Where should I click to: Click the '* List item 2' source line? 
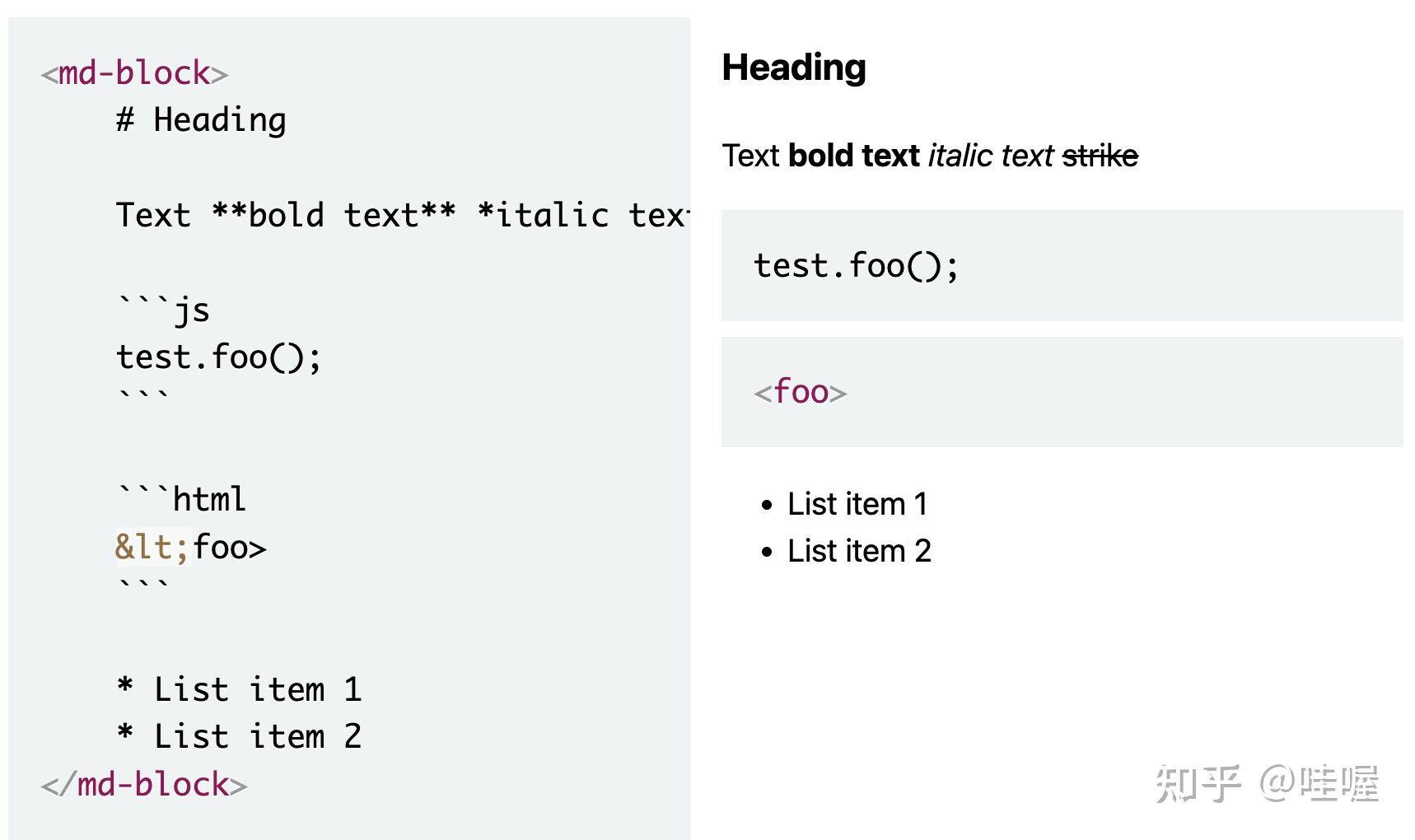(x=239, y=736)
